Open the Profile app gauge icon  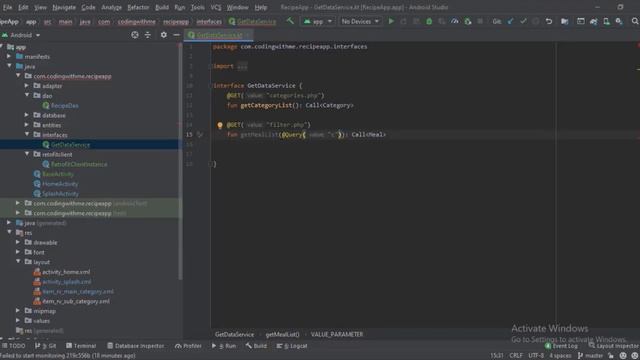coord(454,21)
